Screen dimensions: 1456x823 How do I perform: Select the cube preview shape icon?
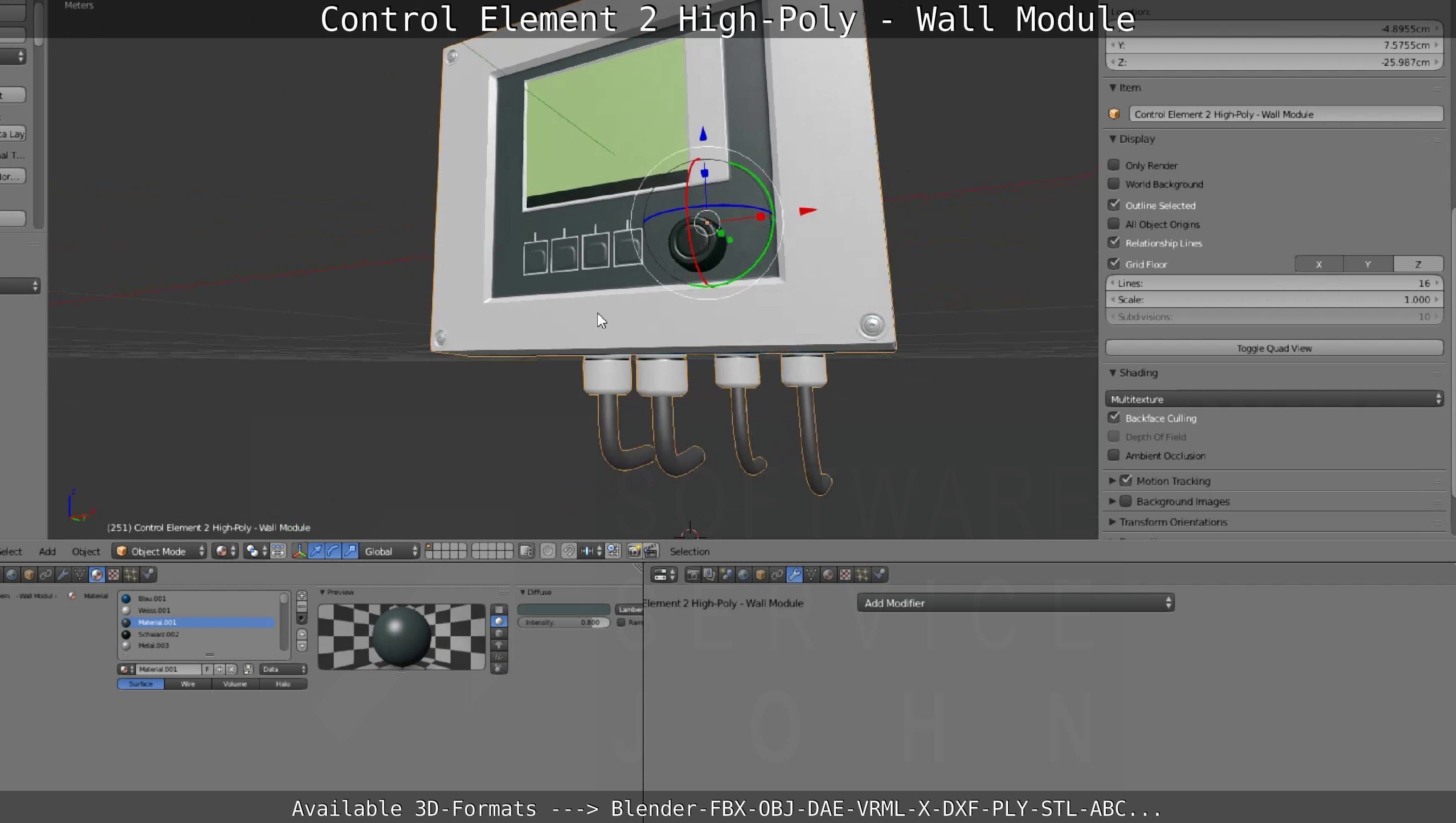(498, 633)
